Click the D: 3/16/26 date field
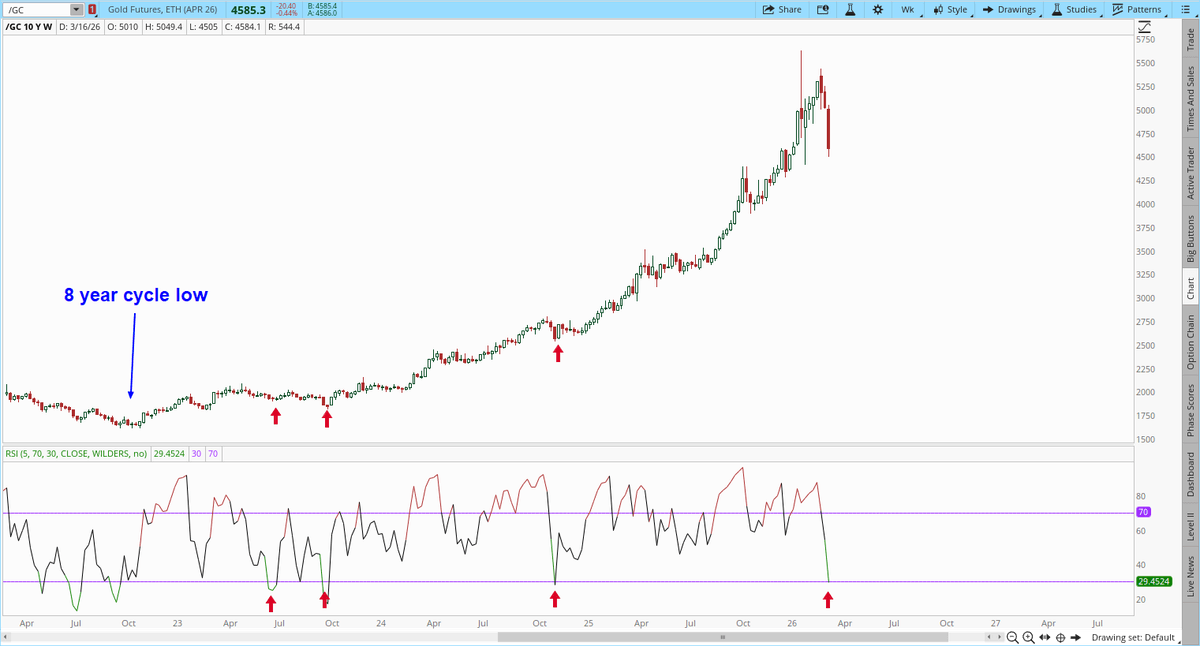The image size is (1200, 646). coord(79,27)
